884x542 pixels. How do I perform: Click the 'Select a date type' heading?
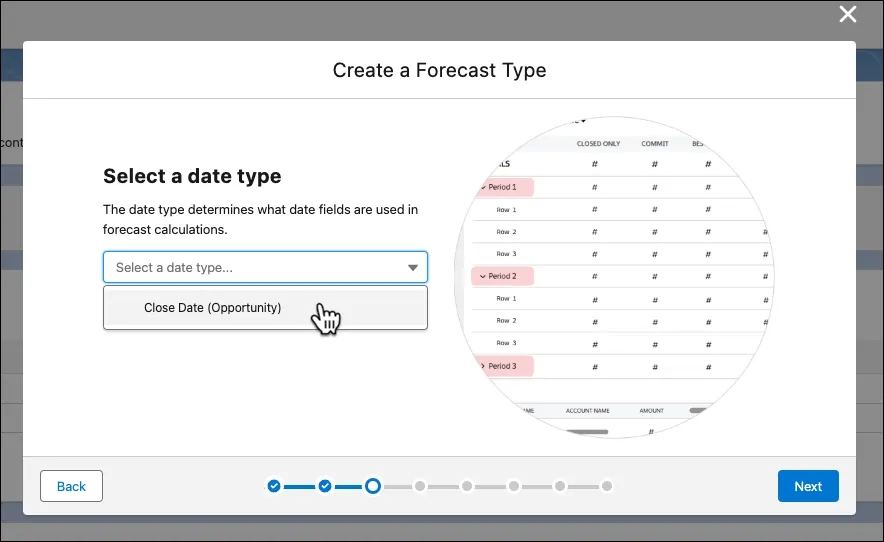[192, 176]
